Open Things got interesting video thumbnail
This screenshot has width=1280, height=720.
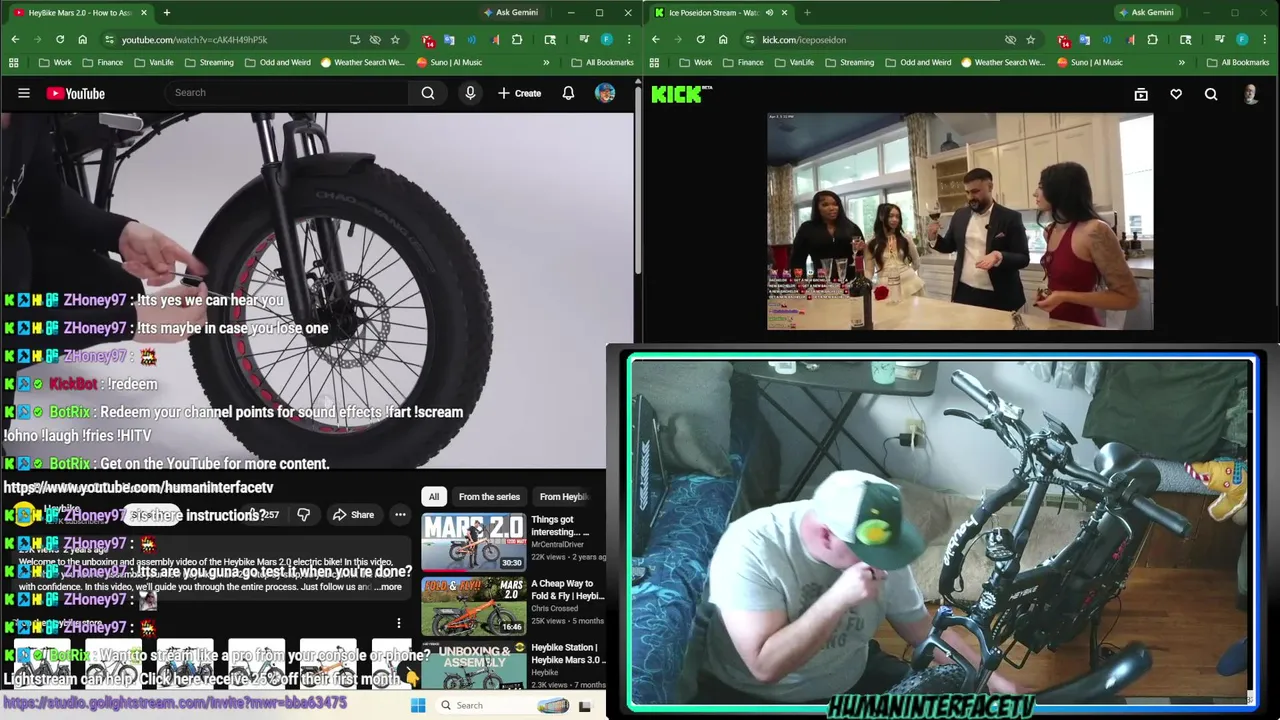474,541
